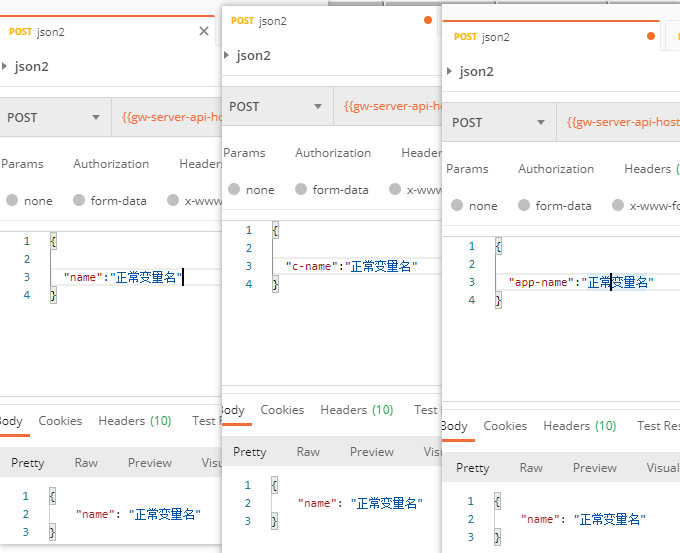Viewport: 680px width, 553px height.
Task: Open response Headers (10) tab in left window
Action: click(x=135, y=421)
